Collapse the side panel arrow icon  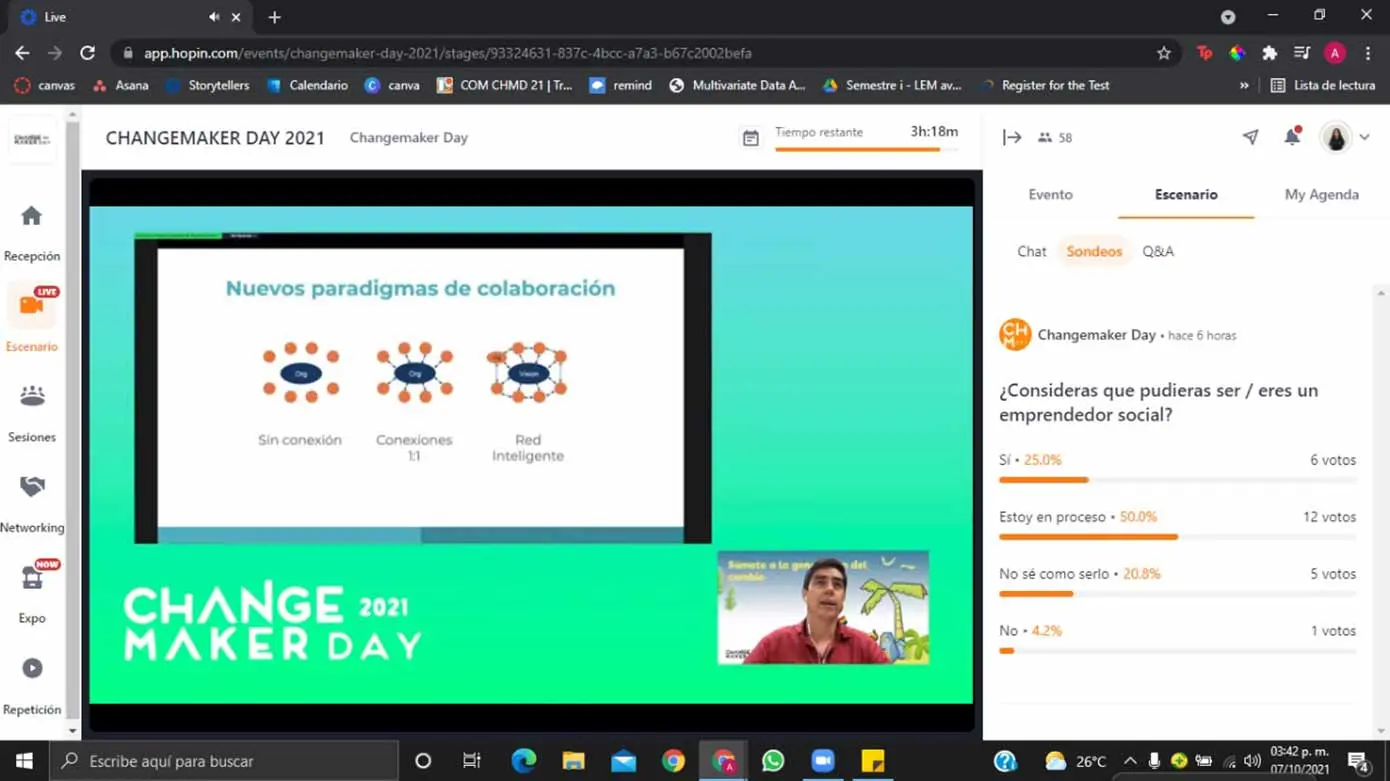[1012, 138]
